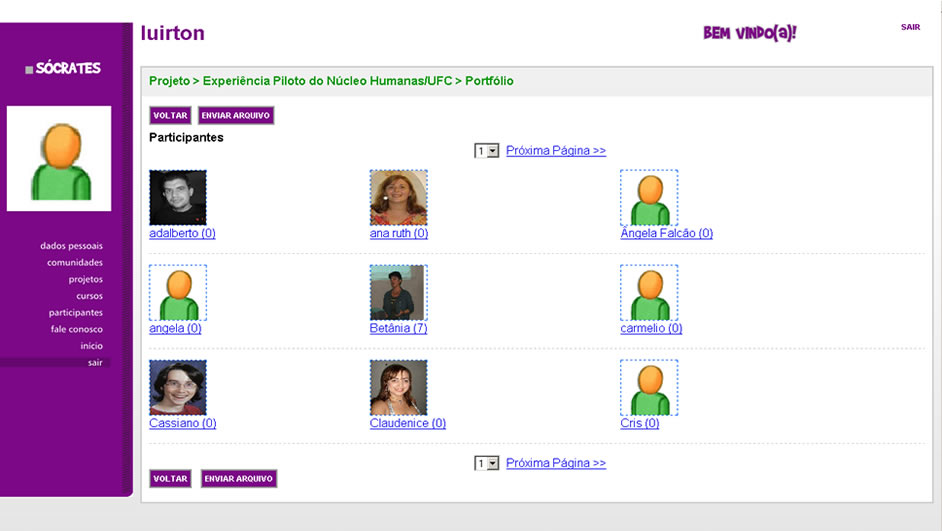This screenshot has height=531, width=942.
Task: Click the top ENVIAR ARQUIVO button
Action: point(236,116)
